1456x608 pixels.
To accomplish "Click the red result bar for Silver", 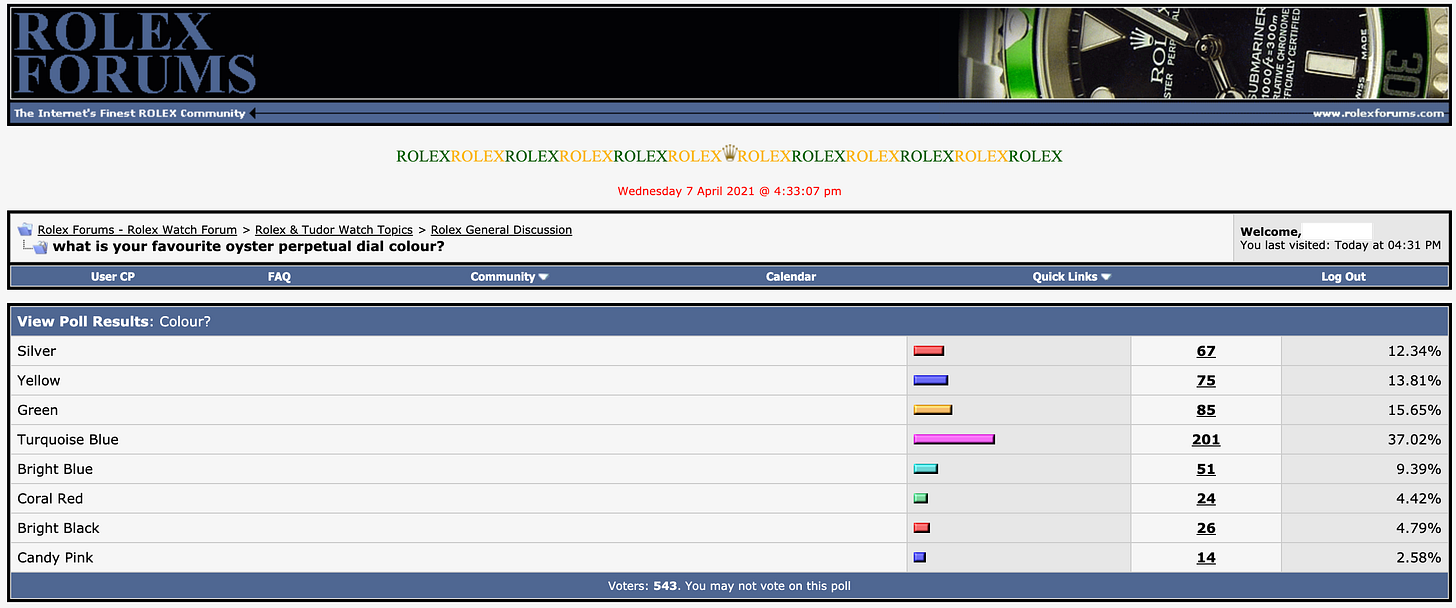I will click(929, 351).
